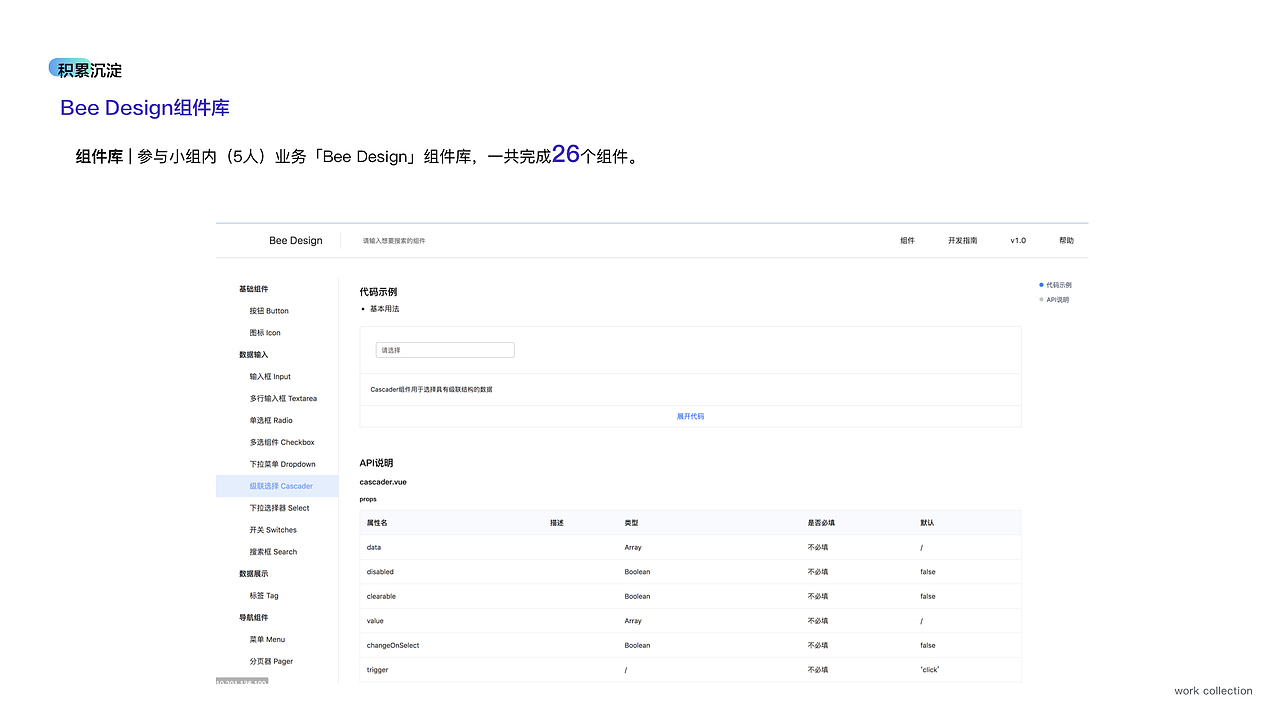Click the clearable property cell

[381, 596]
